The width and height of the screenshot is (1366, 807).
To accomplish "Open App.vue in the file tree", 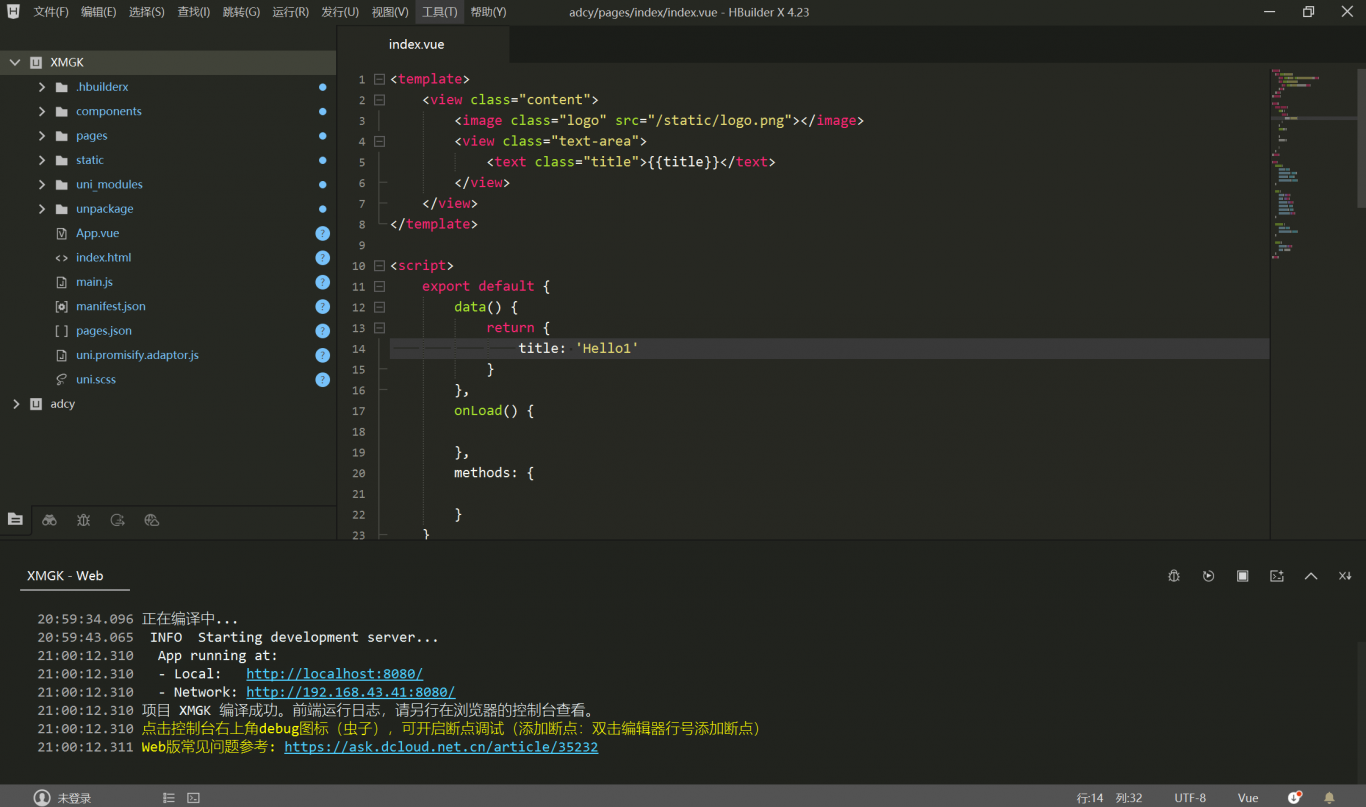I will 97,233.
